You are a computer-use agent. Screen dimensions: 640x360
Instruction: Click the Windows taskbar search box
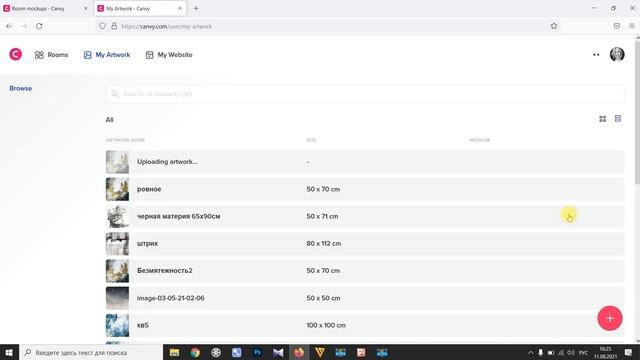(91, 352)
